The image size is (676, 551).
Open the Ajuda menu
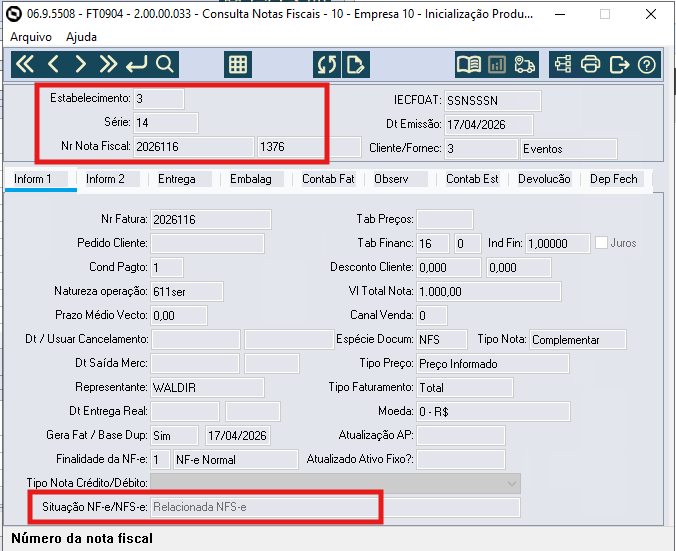[x=81, y=37]
